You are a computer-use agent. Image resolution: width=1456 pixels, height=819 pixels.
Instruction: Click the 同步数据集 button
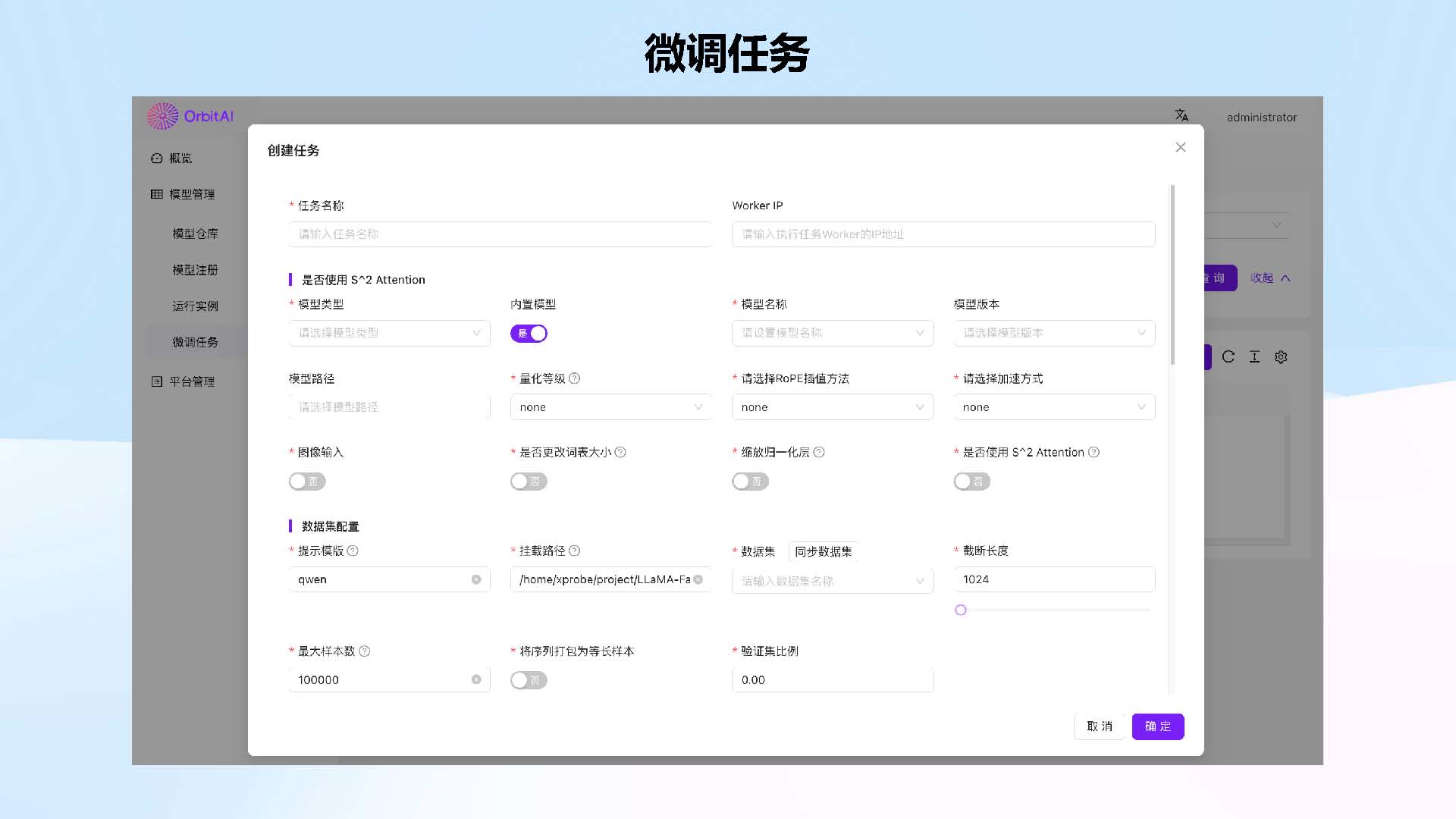[823, 552]
